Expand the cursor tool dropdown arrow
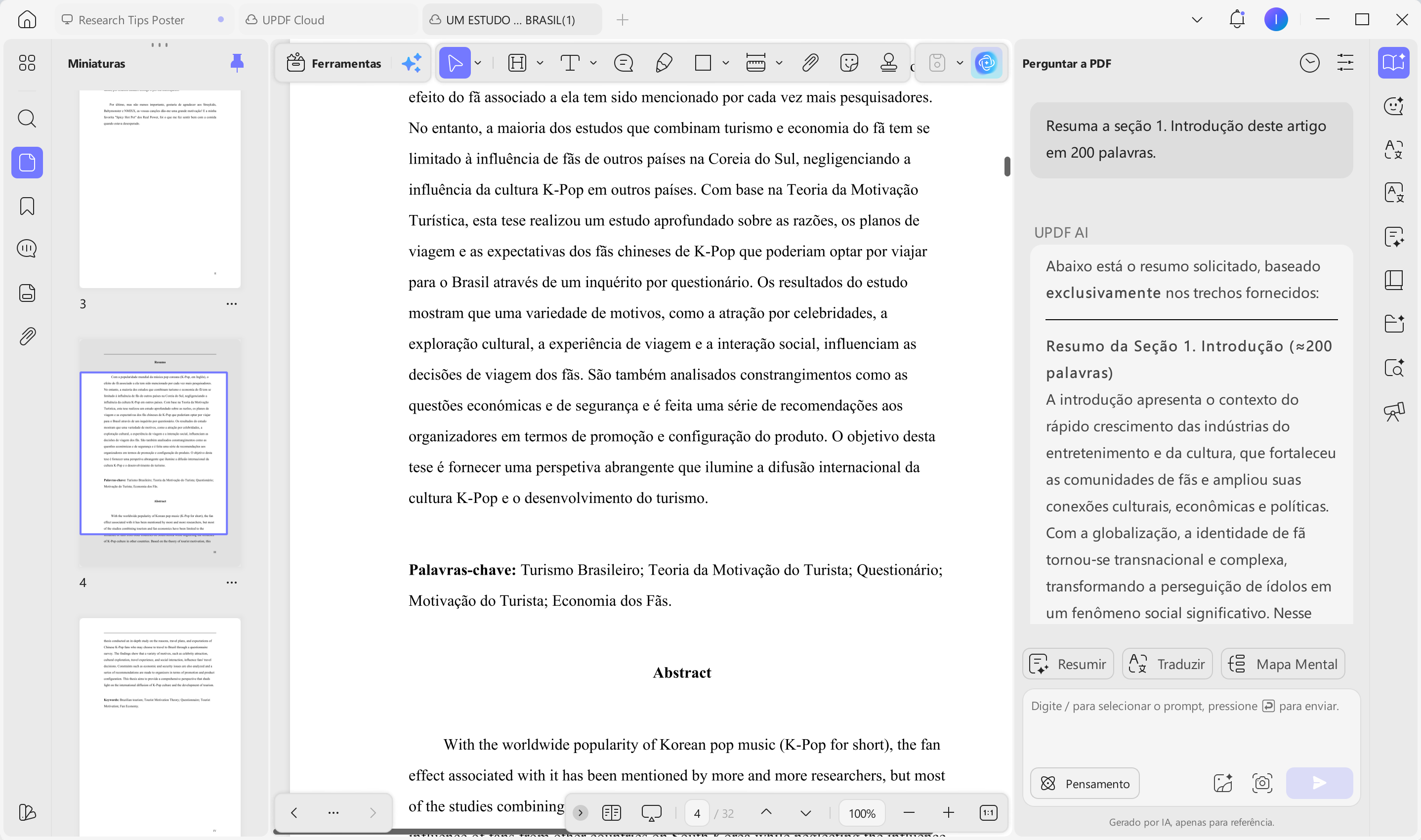This screenshot has height=840, width=1421. click(x=478, y=63)
